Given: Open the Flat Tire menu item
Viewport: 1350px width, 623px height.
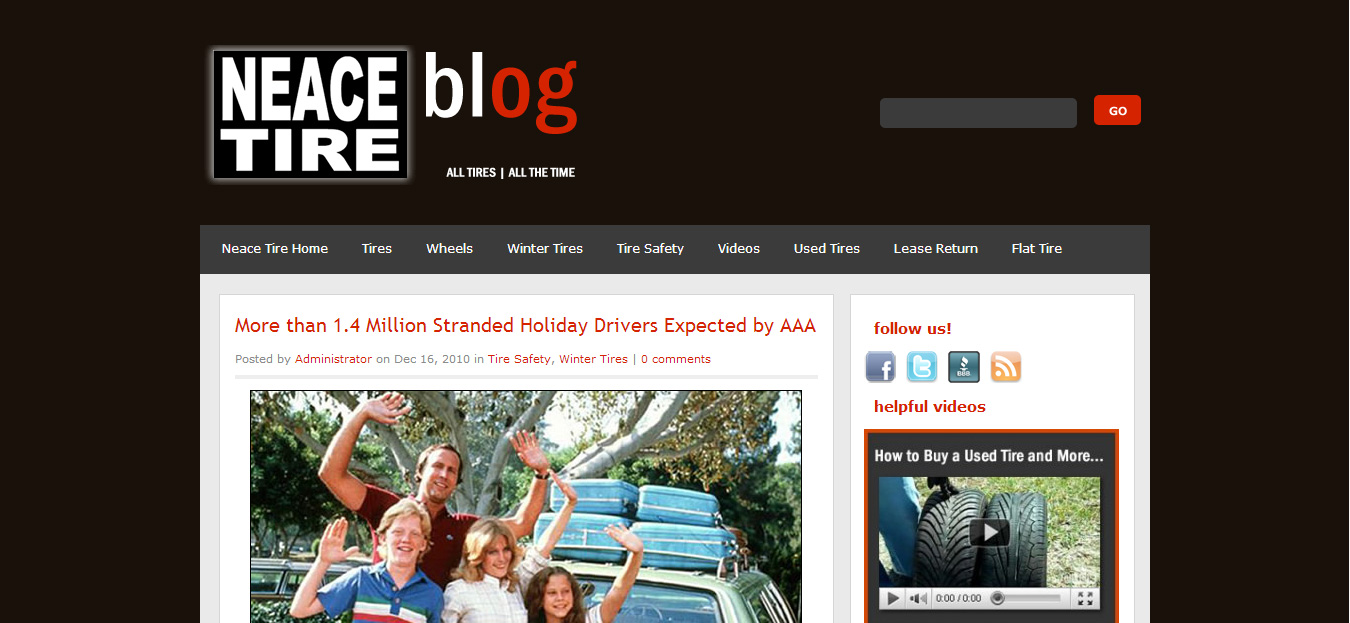Looking at the screenshot, I should [1037, 249].
